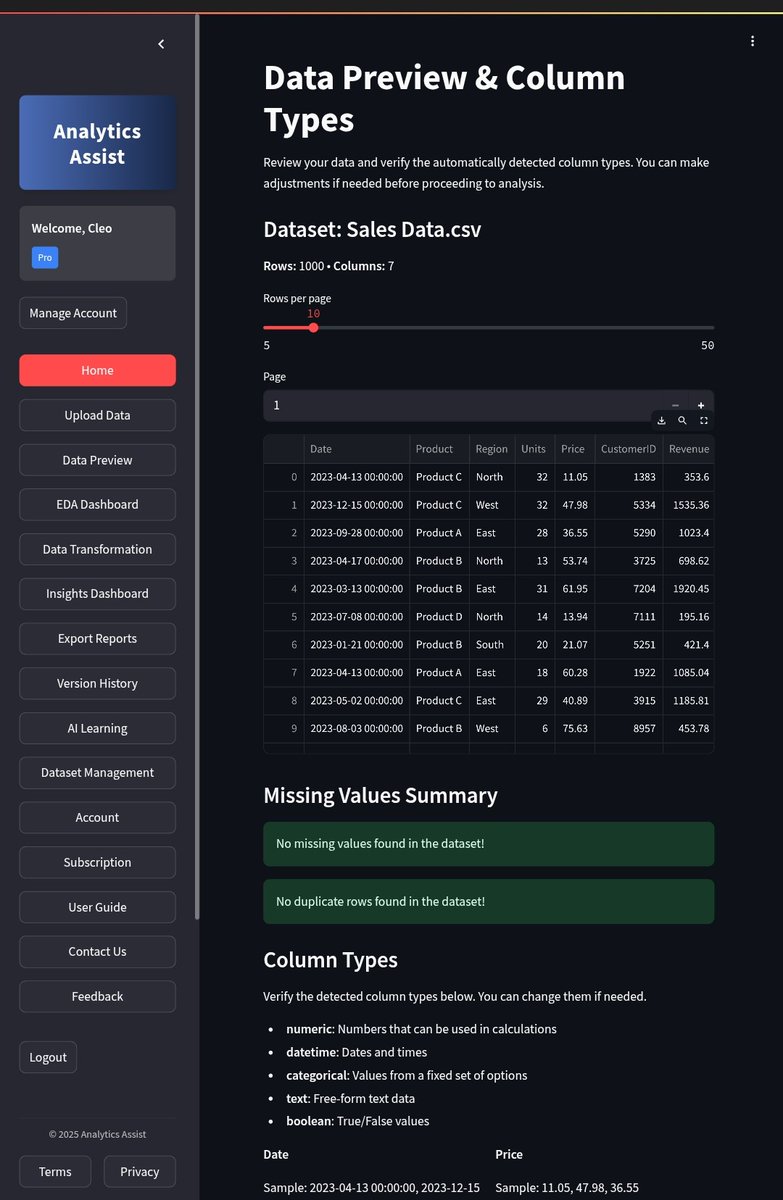Select the row index 0 cell
The width and height of the screenshot is (783, 1200).
284,477
